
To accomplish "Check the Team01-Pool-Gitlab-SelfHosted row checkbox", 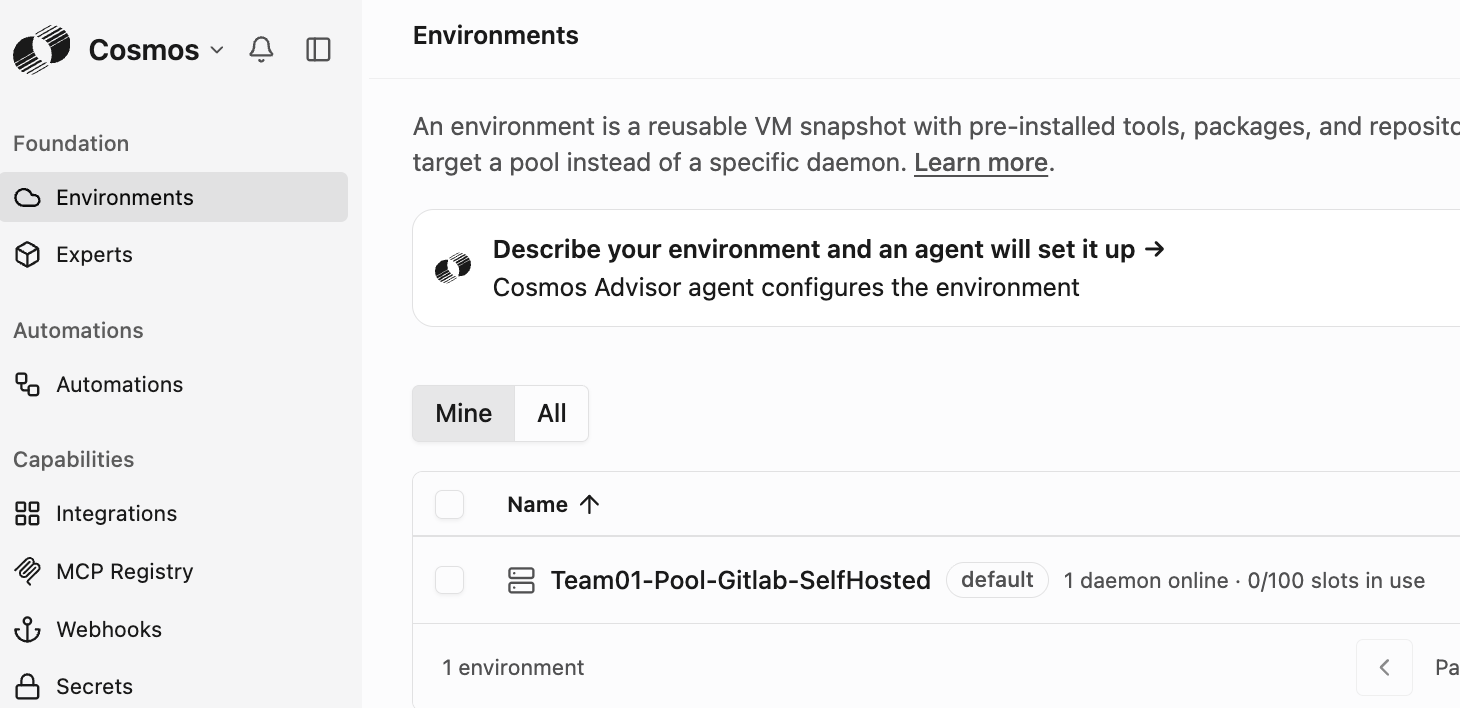I will (x=450, y=580).
